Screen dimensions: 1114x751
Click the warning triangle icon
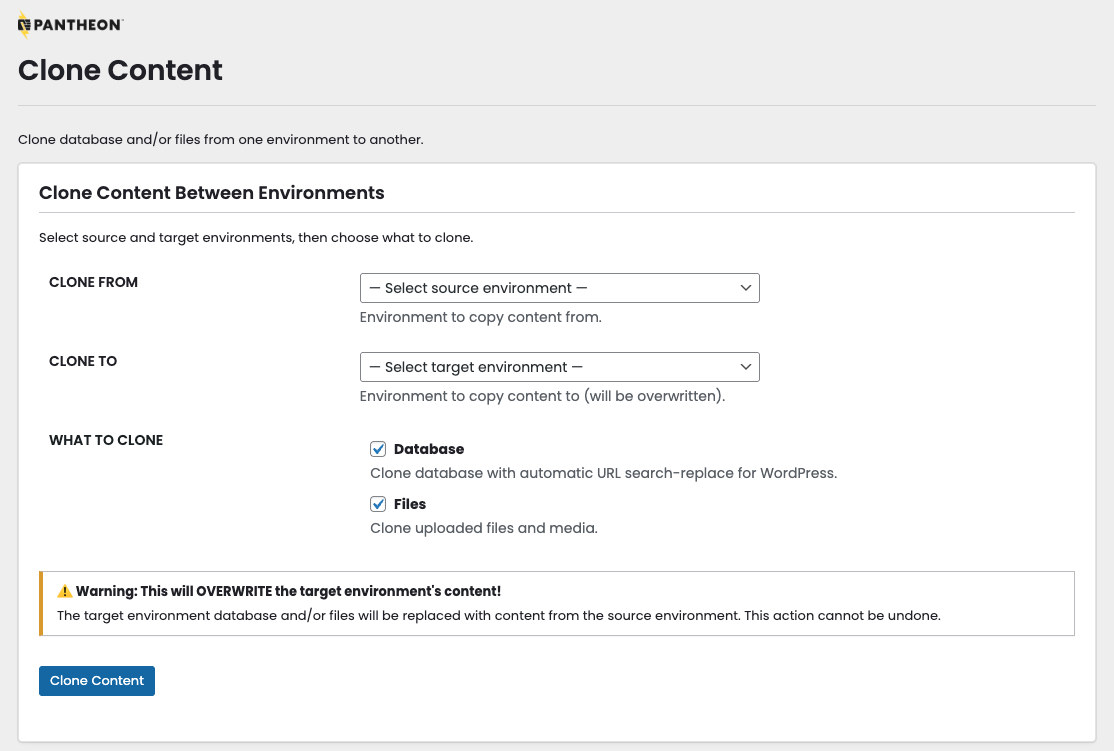[x=64, y=590]
